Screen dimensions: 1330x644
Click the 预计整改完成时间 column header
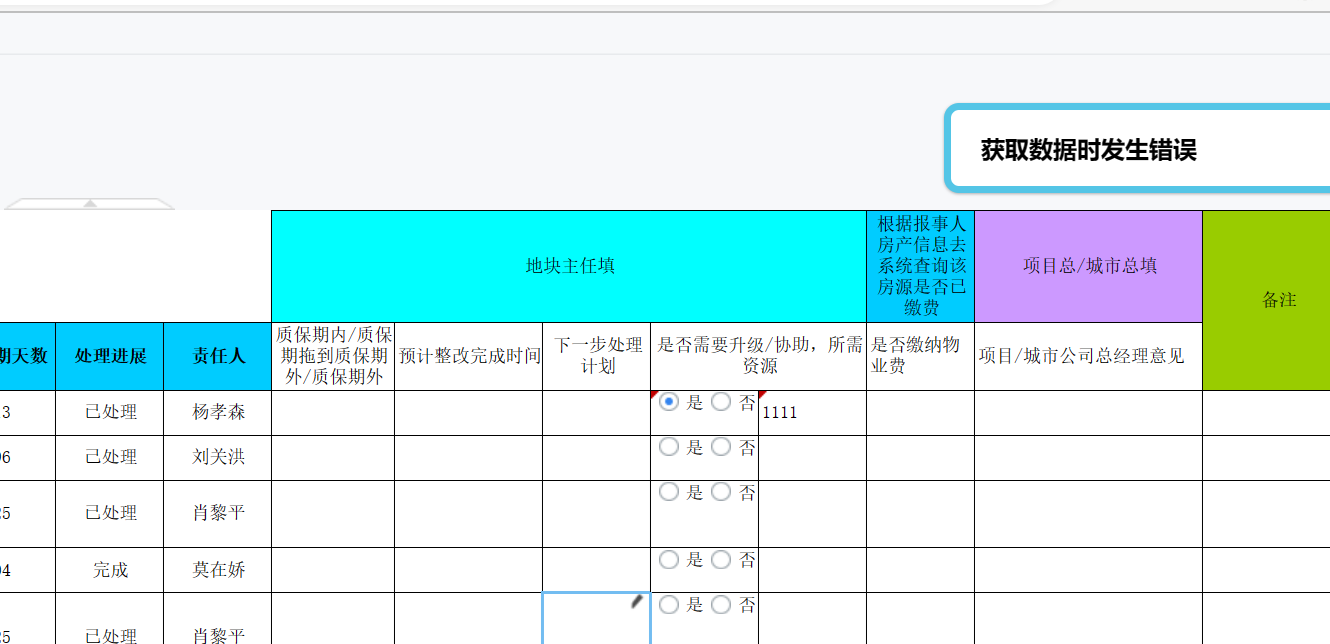point(469,356)
